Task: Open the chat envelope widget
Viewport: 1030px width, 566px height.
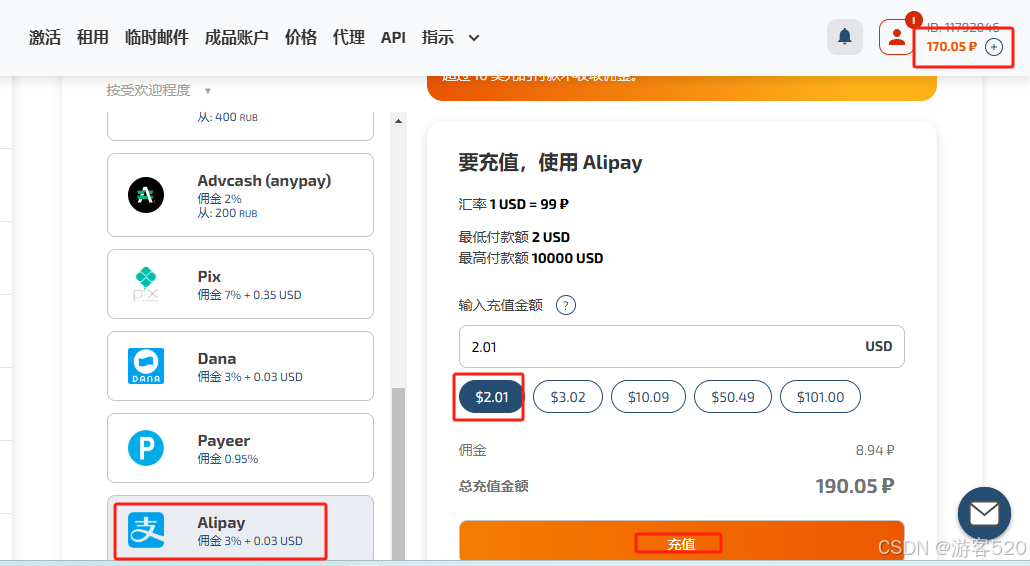Action: click(984, 513)
